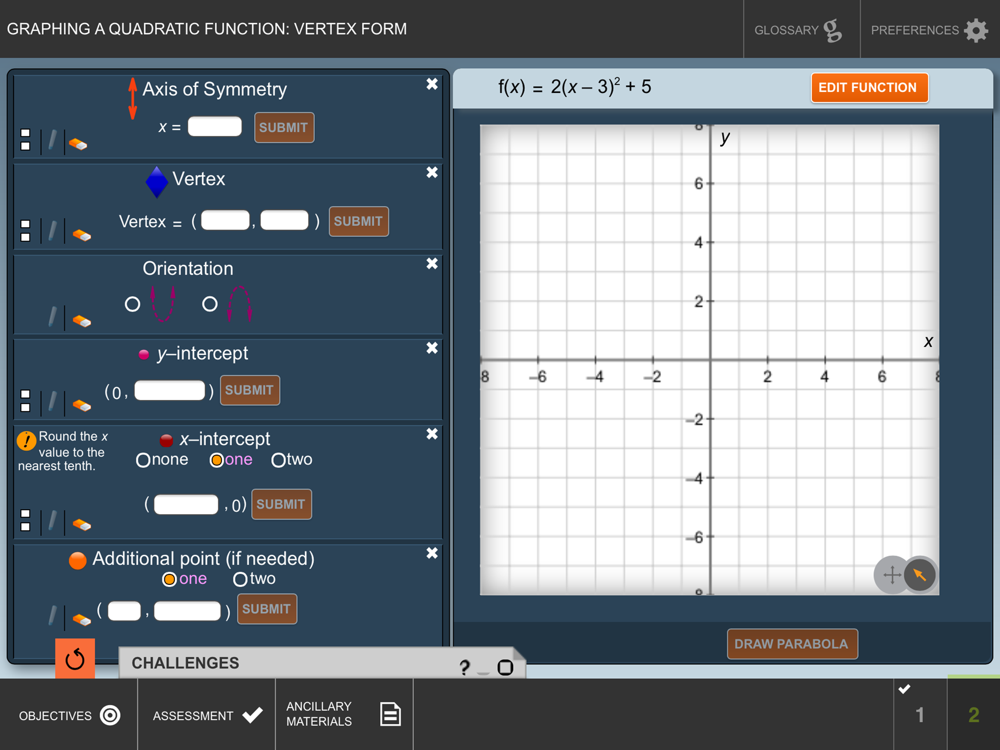Toggle top checkbox in Axis of Symmetry panel
The image size is (1000, 750).
click(x=26, y=133)
